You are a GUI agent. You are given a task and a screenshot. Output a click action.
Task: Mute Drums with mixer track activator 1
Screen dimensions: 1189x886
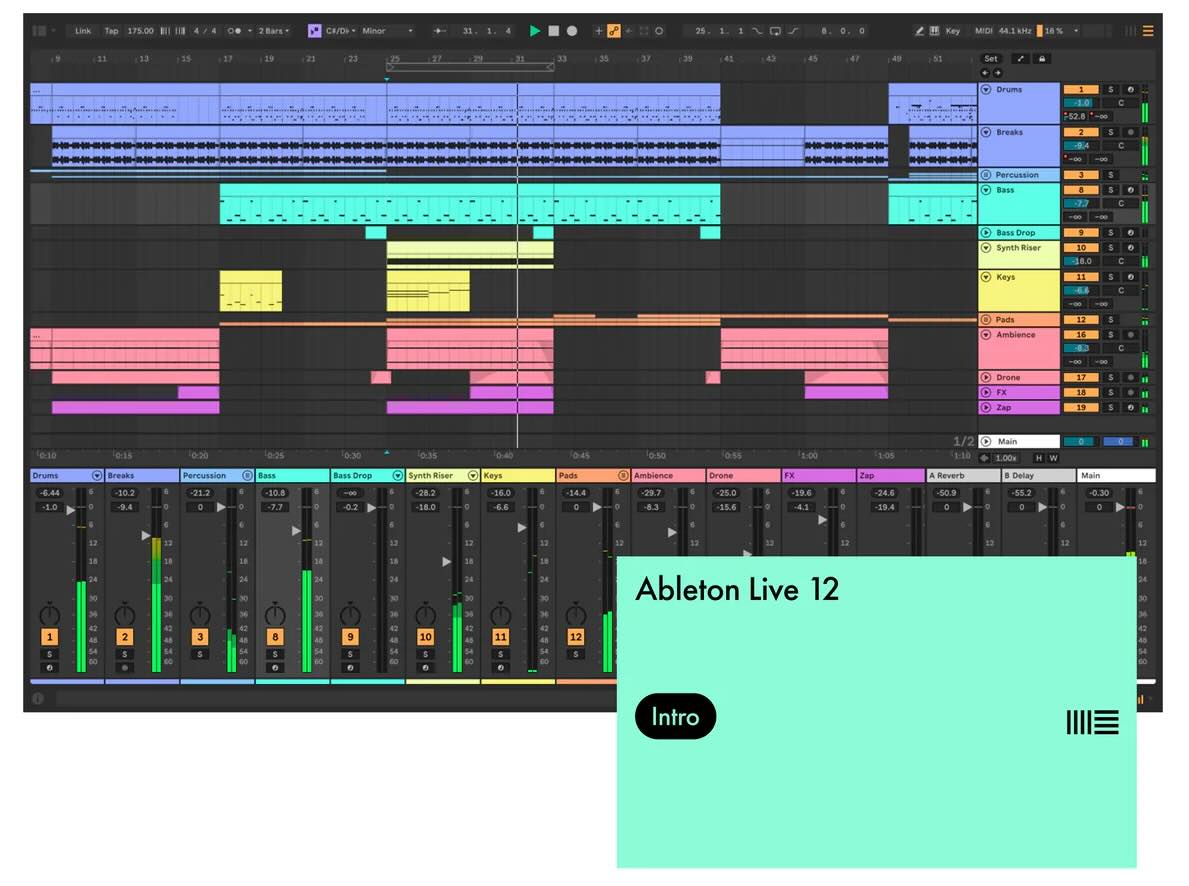(49, 637)
